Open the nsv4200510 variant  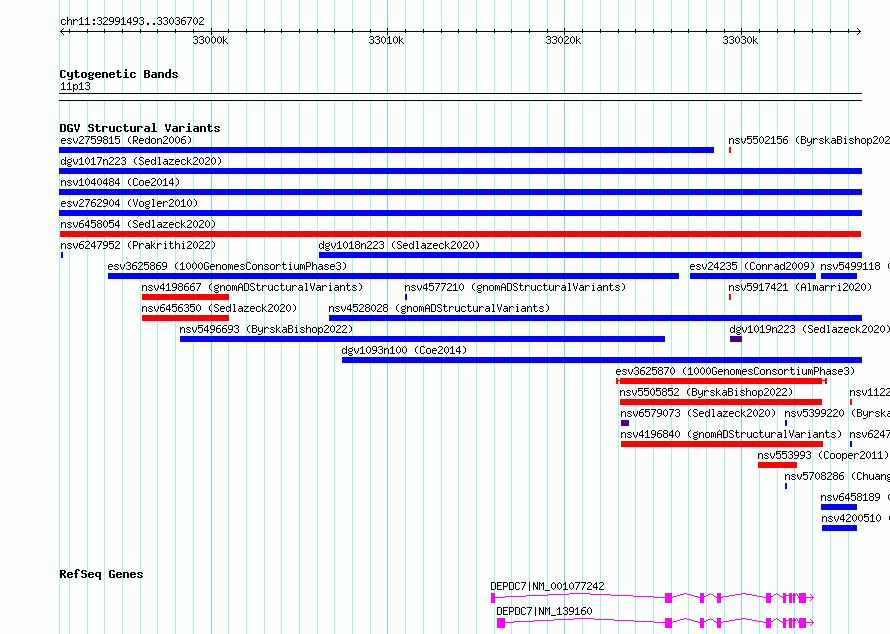tap(839, 528)
